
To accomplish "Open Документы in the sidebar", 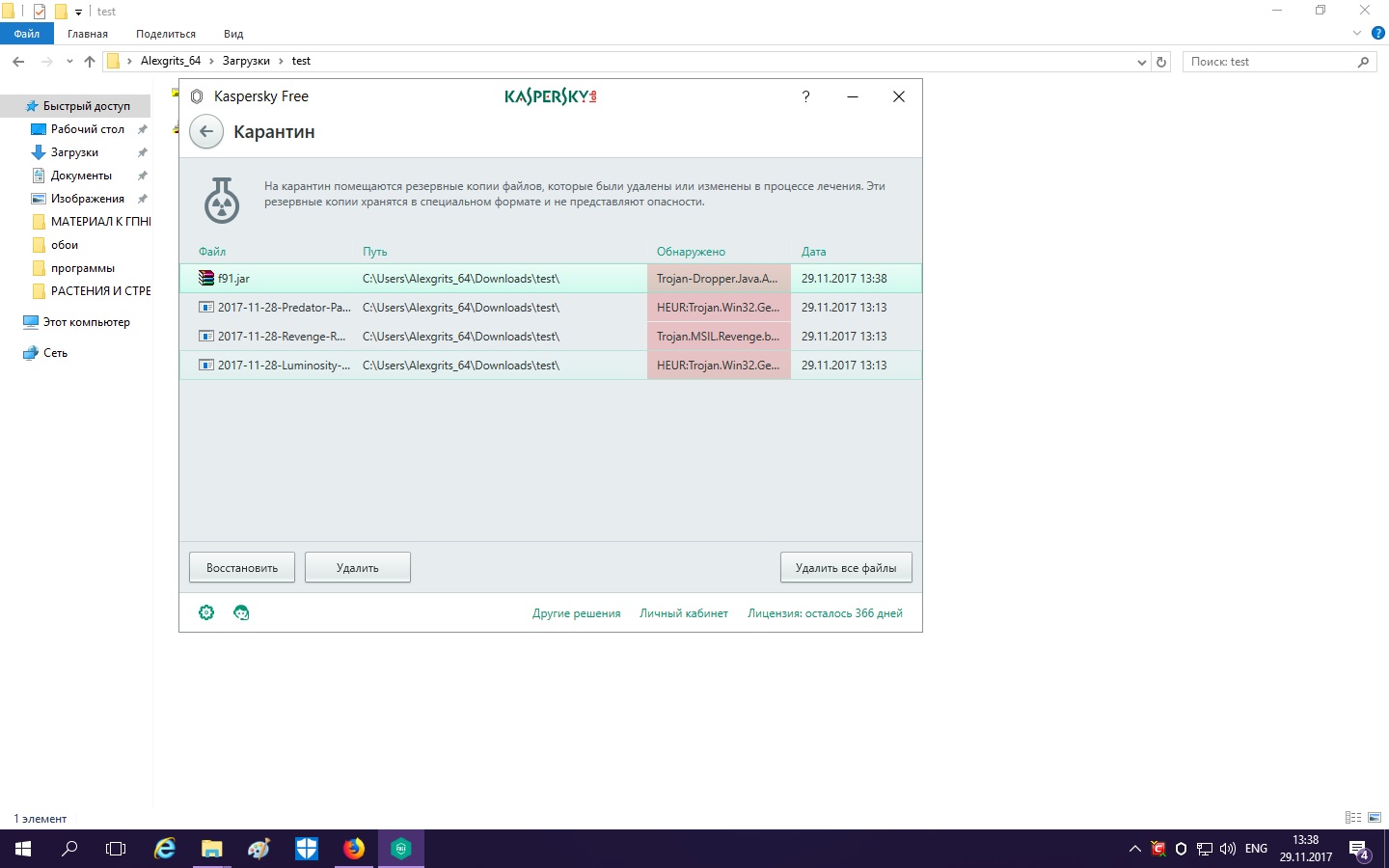I will [x=81, y=176].
